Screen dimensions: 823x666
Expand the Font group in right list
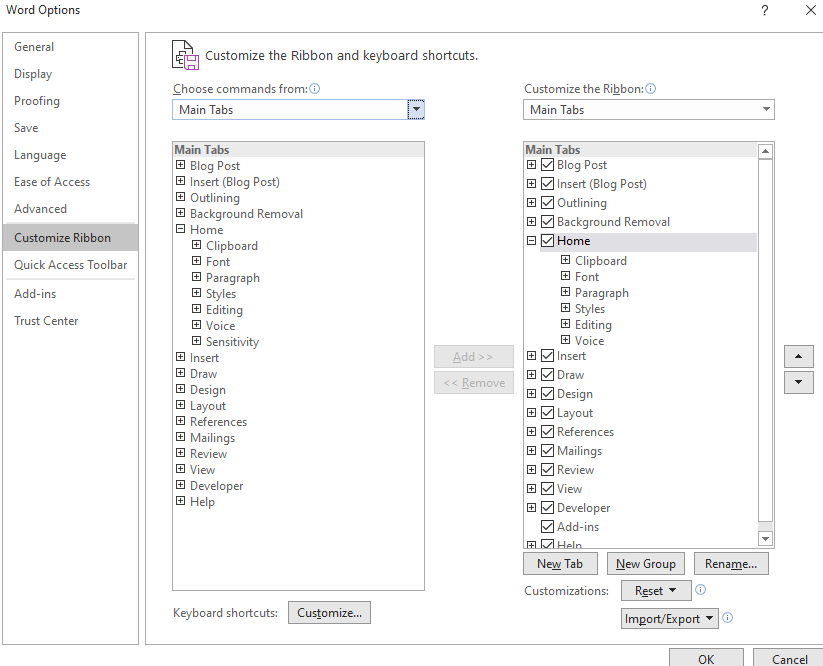click(565, 276)
